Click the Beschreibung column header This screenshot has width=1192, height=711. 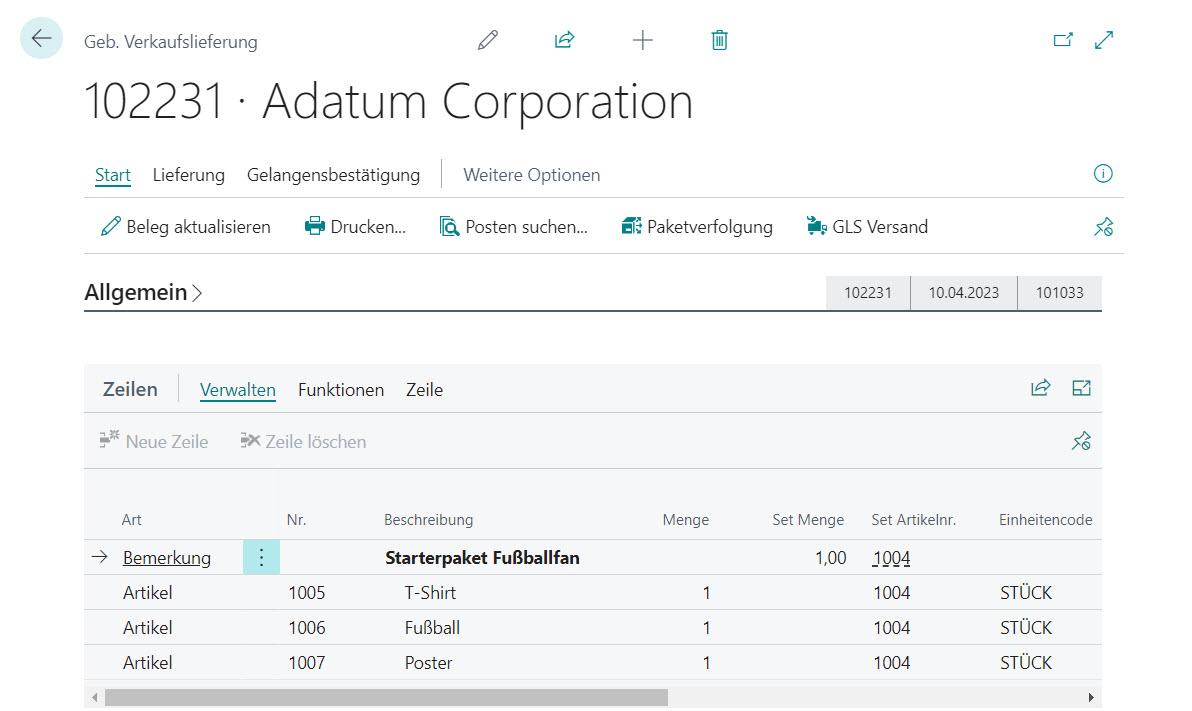point(428,520)
